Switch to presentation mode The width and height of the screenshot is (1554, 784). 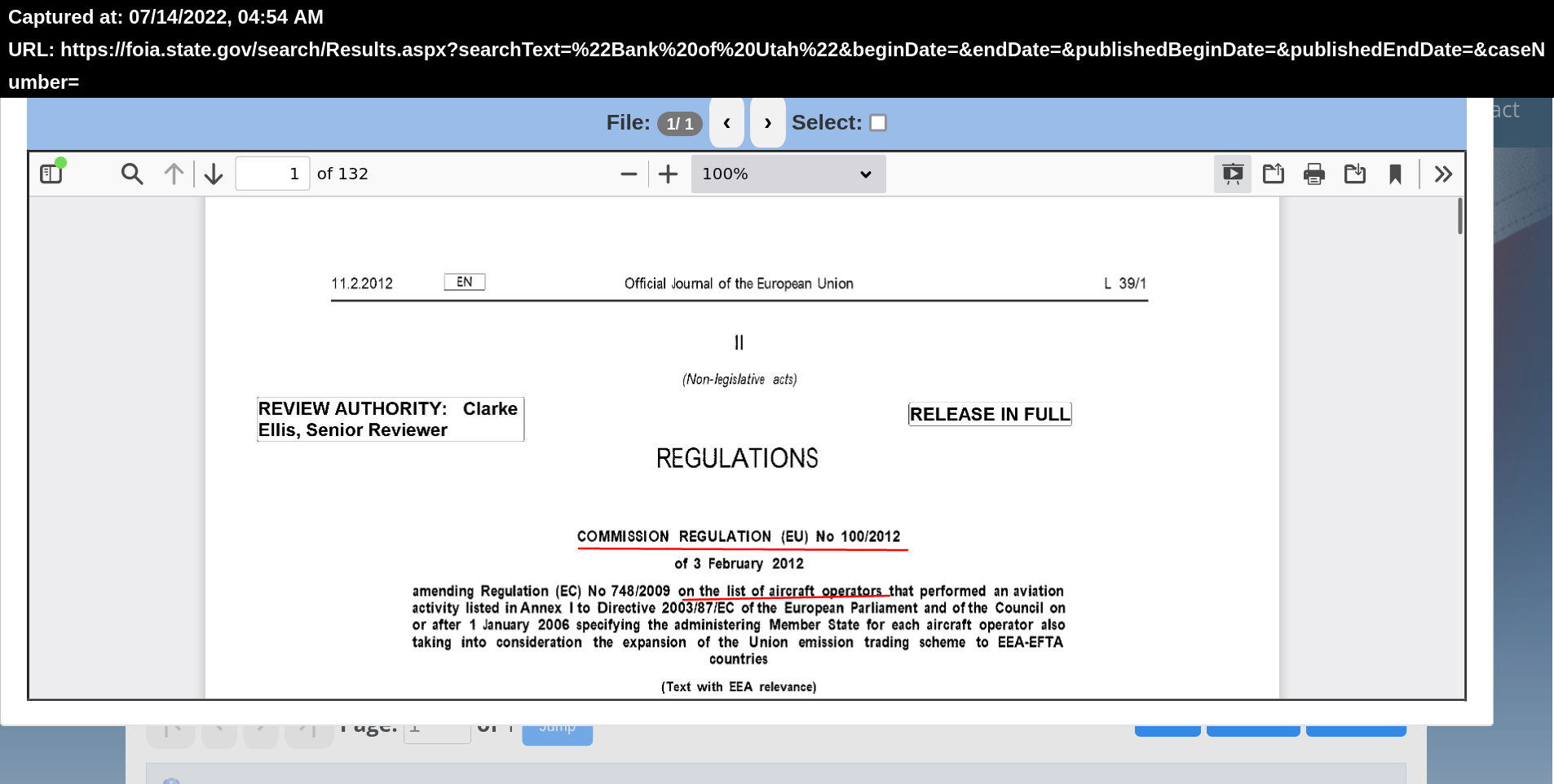coord(1233,174)
